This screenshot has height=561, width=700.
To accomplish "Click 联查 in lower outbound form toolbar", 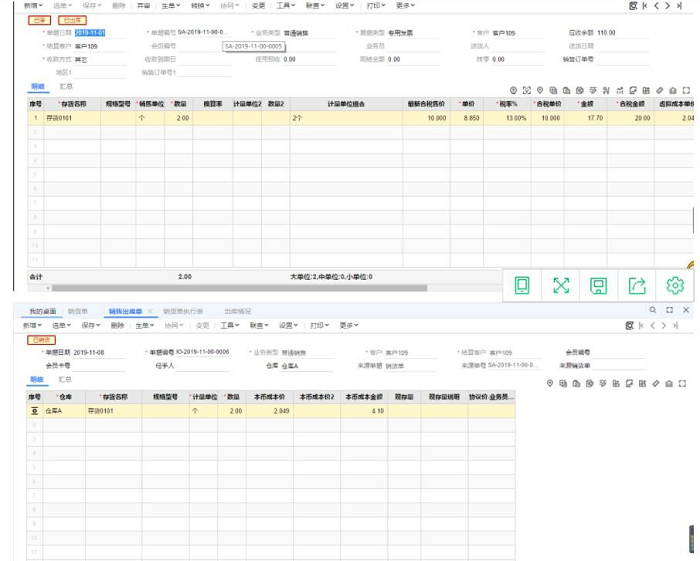I will [259, 325].
